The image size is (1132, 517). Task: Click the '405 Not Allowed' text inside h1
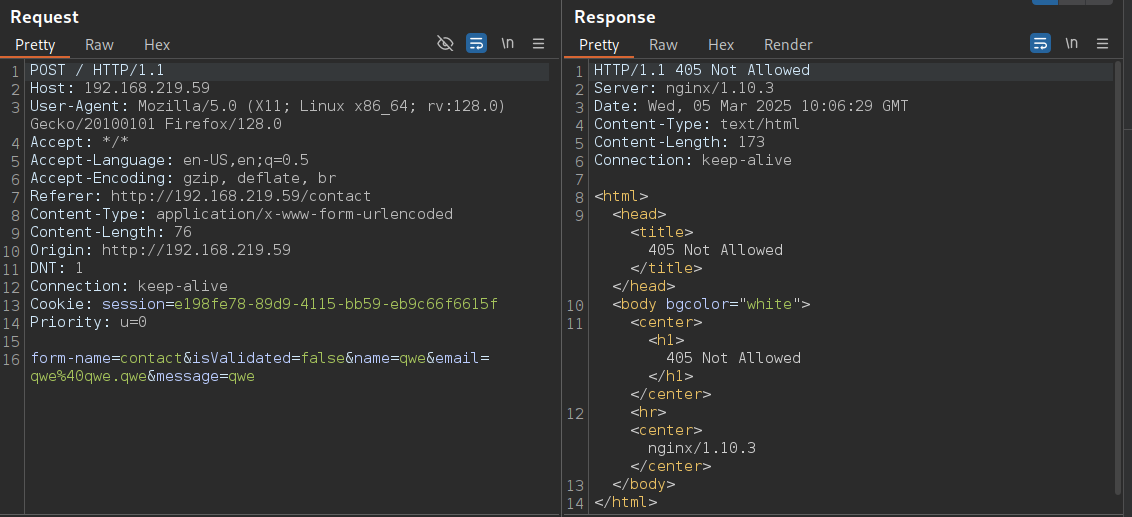[x=733, y=359]
